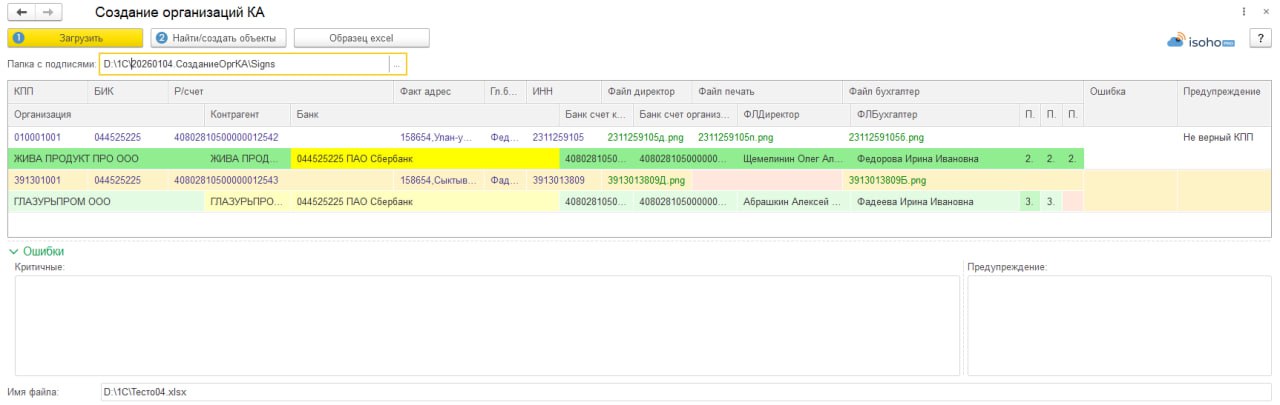
Task: Click the КПП column header
Action: (x=24, y=91)
